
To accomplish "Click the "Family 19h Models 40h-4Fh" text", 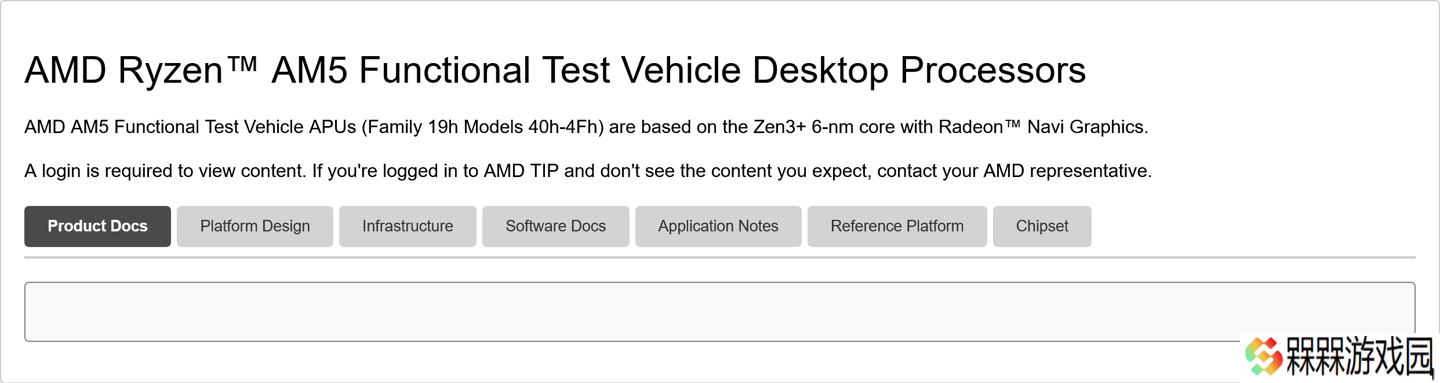I will coord(484,127).
